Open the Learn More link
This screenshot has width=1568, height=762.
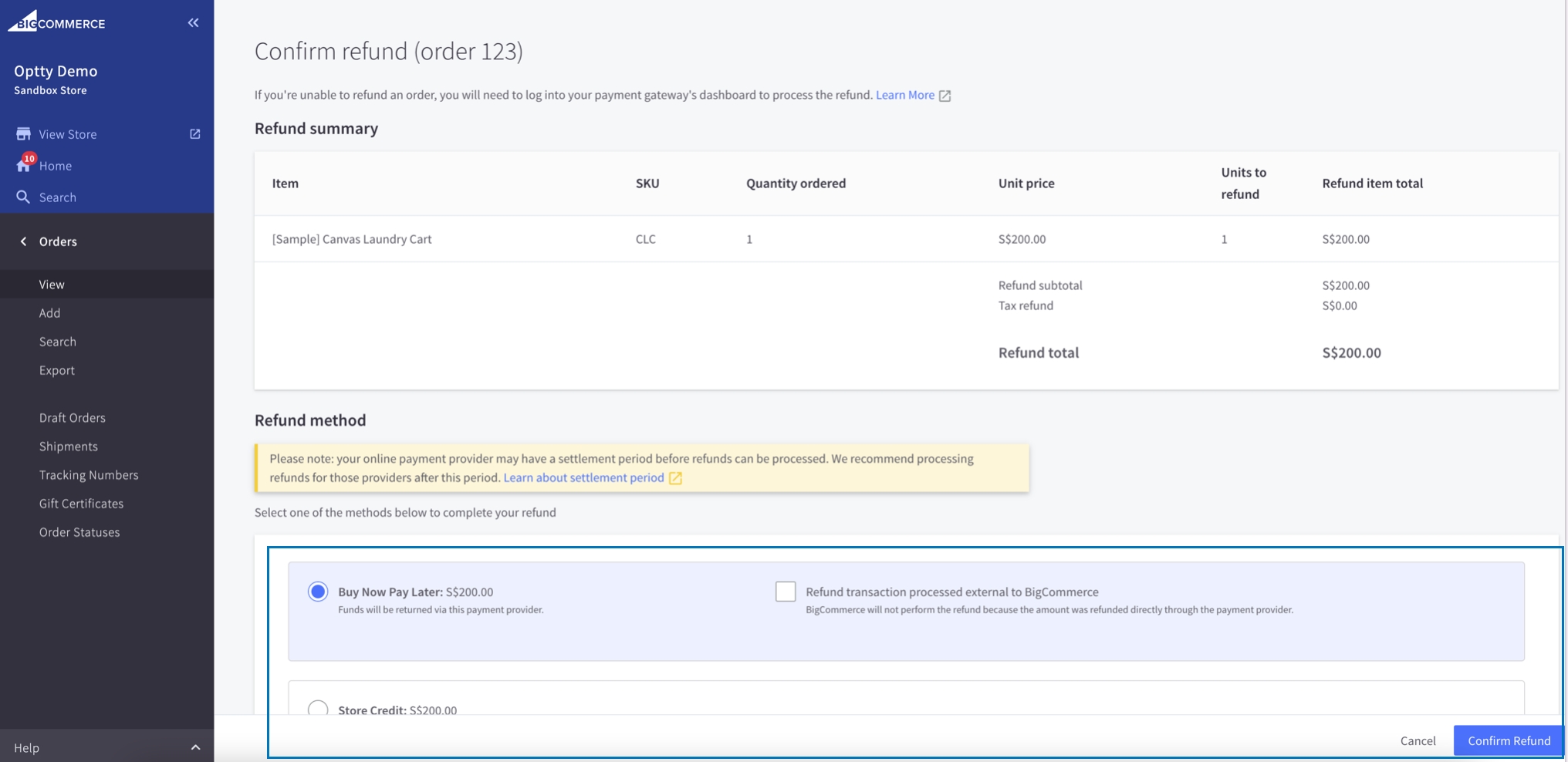coord(904,95)
